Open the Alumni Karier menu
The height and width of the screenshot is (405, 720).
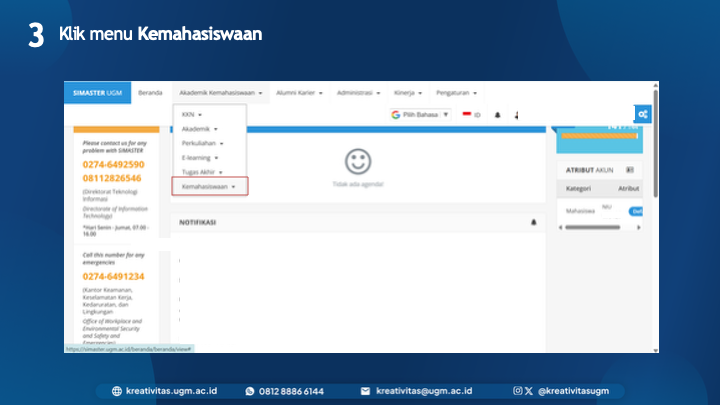(300, 92)
